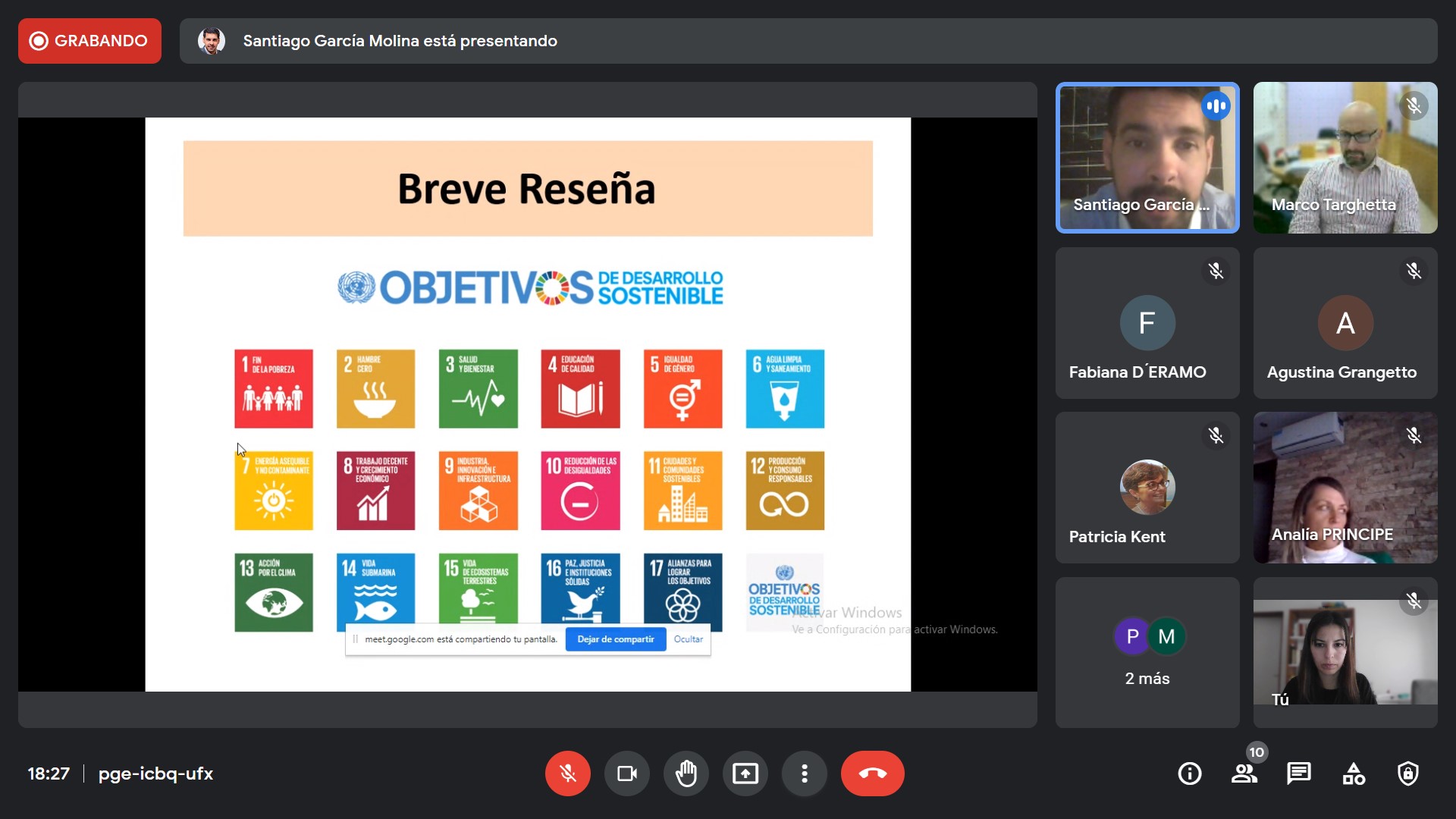Open the present screen button
Image resolution: width=1456 pixels, height=819 pixels.
[x=745, y=773]
